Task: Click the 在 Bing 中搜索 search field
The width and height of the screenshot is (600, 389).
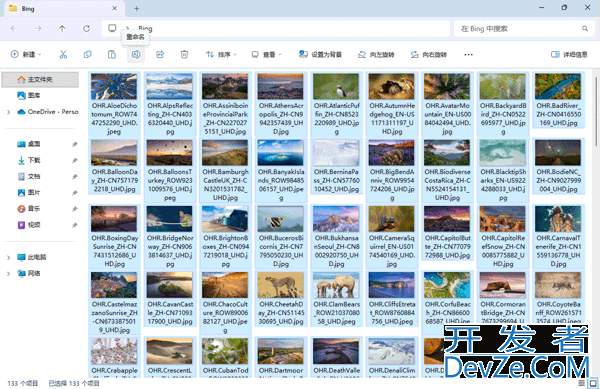Action: point(524,29)
